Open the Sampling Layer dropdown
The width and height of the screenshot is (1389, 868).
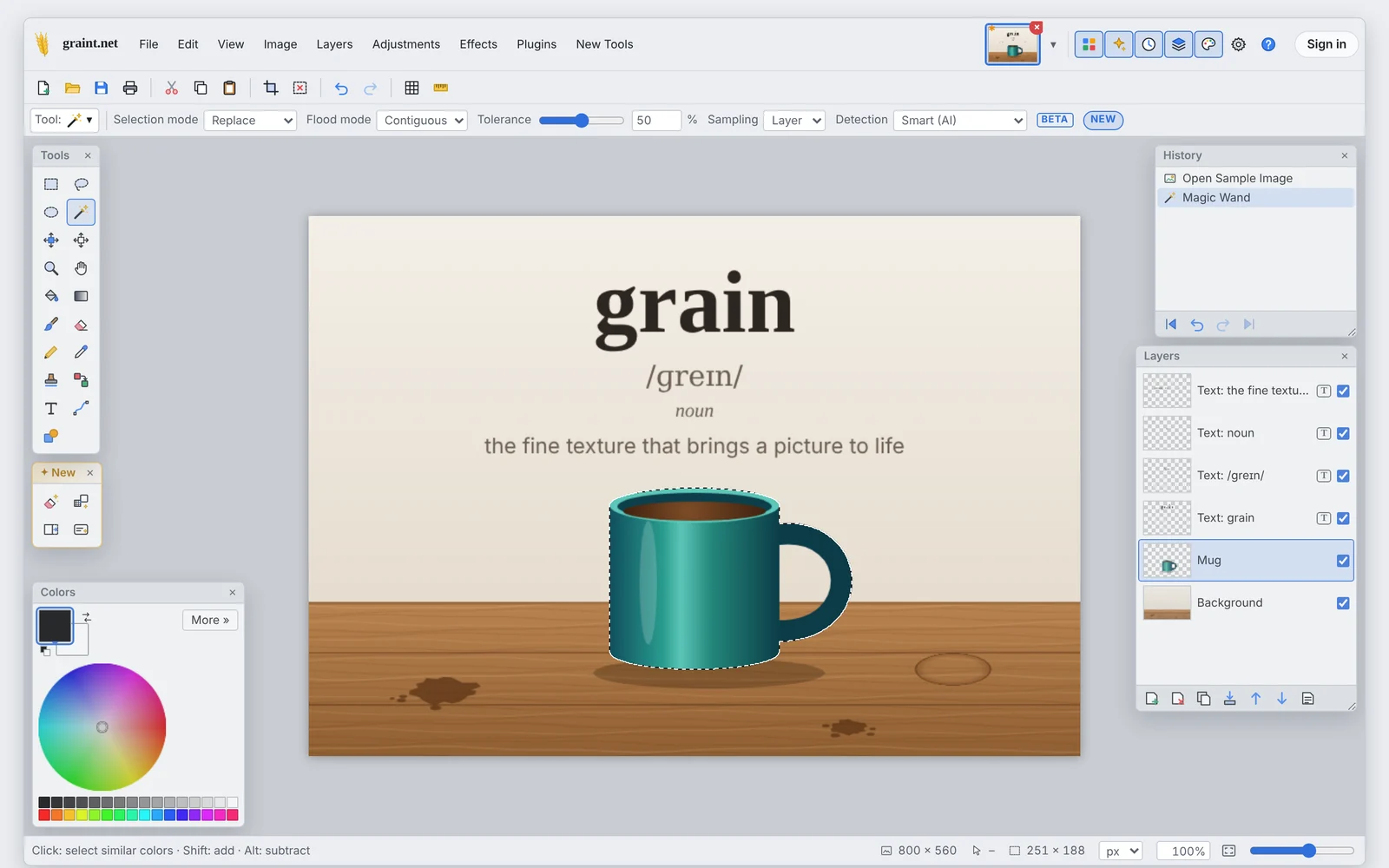click(793, 120)
